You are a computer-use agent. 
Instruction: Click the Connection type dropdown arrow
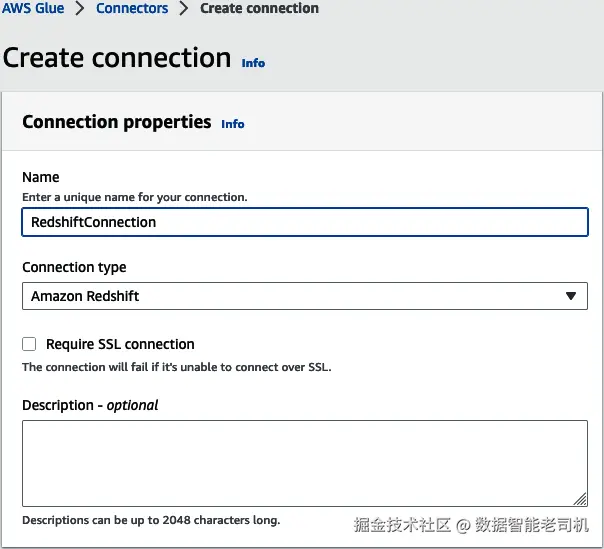571,296
